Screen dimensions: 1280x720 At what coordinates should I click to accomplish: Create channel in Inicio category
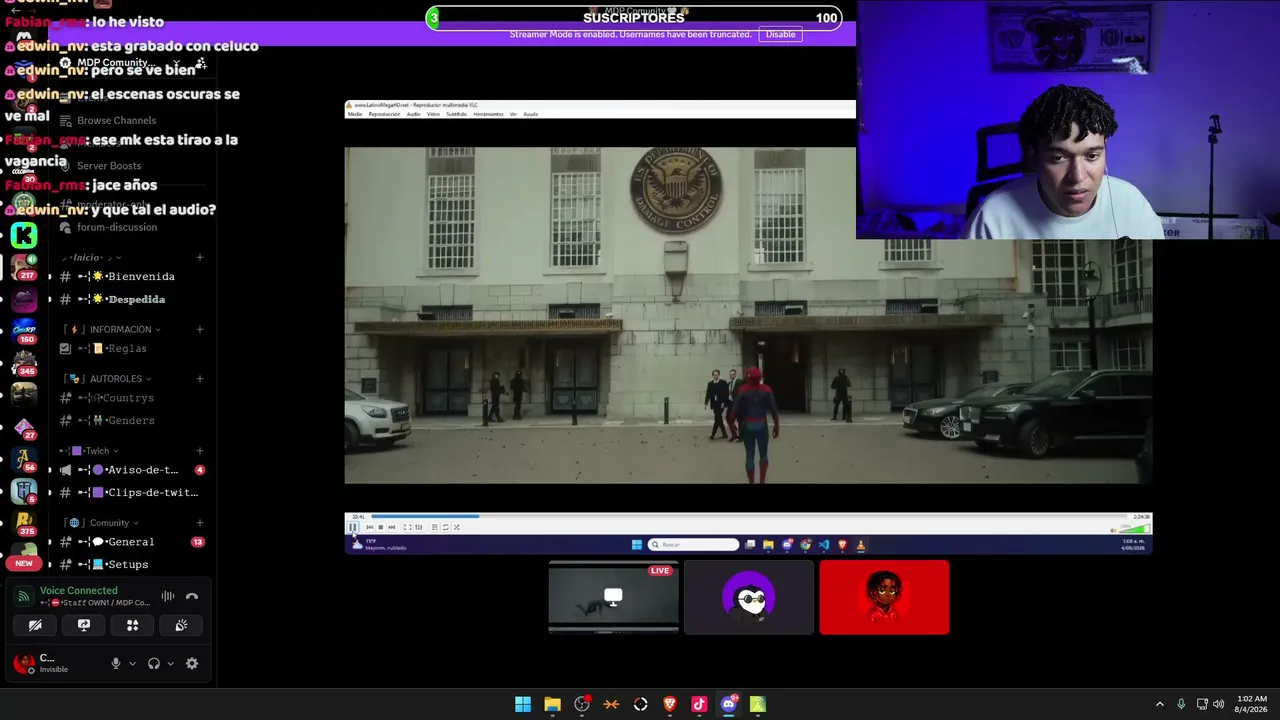200,258
